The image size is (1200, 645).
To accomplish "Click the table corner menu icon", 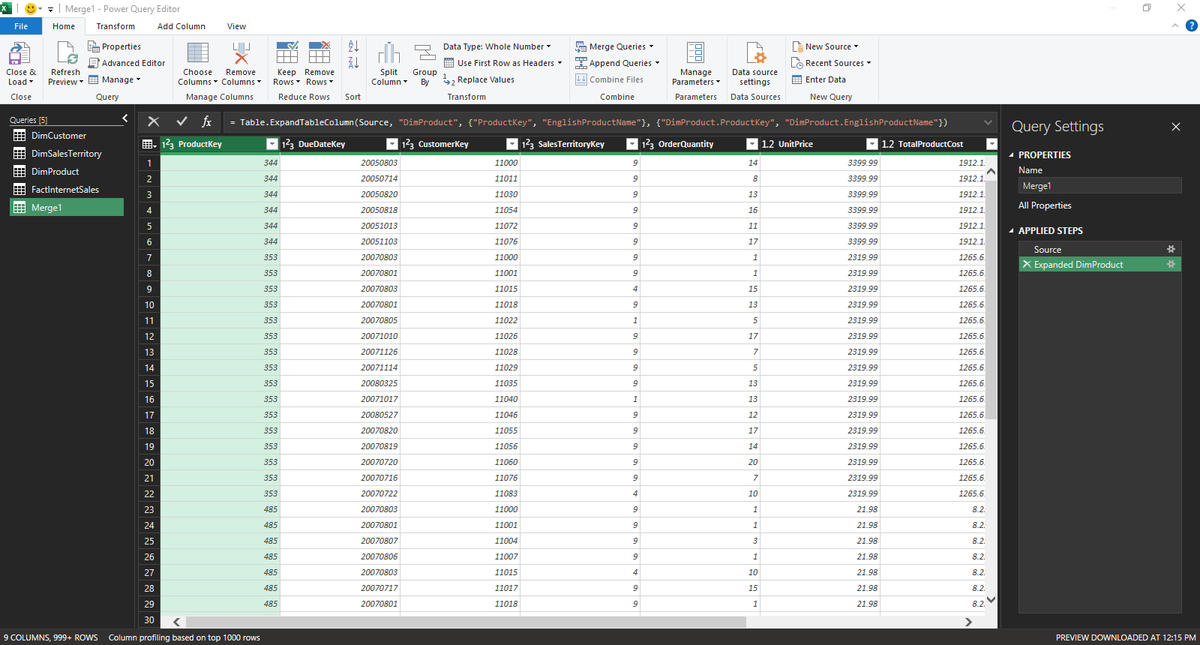I will [148, 145].
